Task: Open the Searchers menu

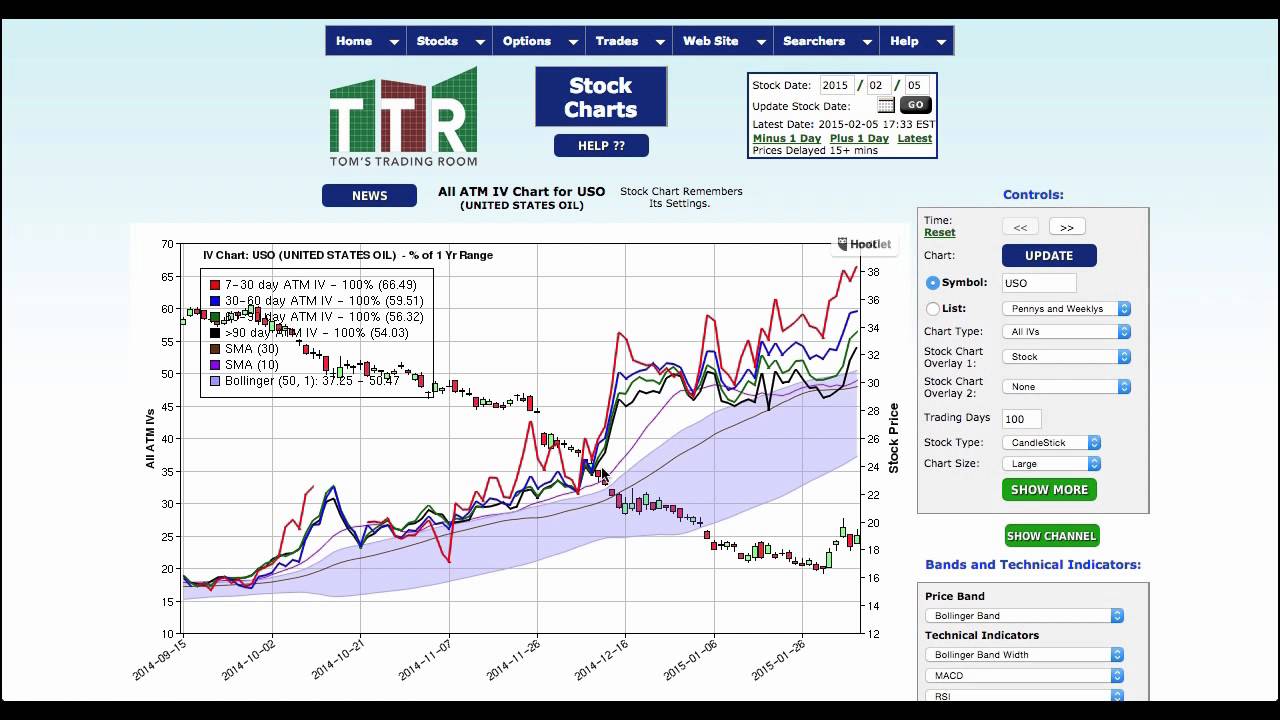Action: [x=814, y=41]
